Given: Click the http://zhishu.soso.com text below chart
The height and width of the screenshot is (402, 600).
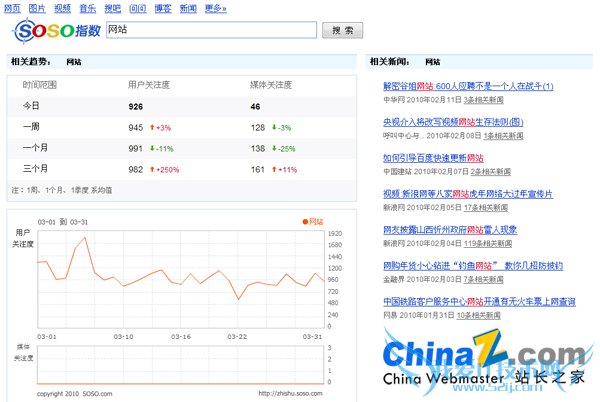Looking at the screenshot, I should coord(290,393).
